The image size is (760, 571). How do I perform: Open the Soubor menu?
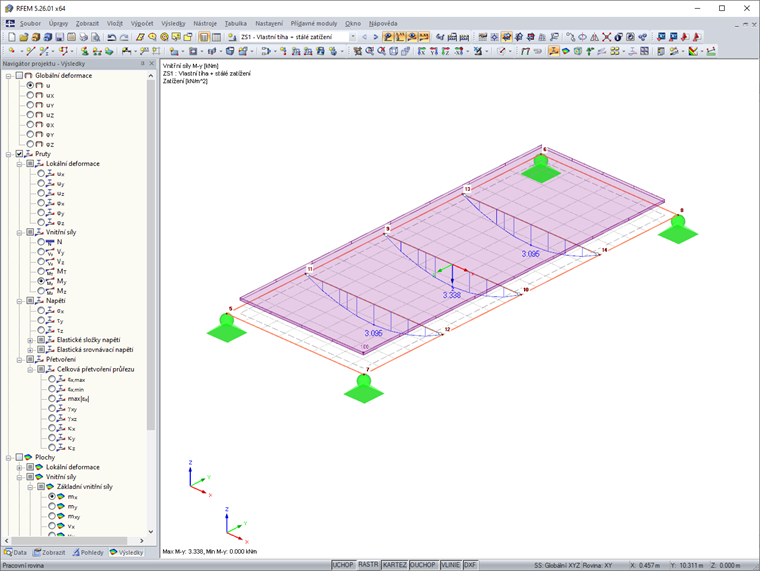coord(30,23)
